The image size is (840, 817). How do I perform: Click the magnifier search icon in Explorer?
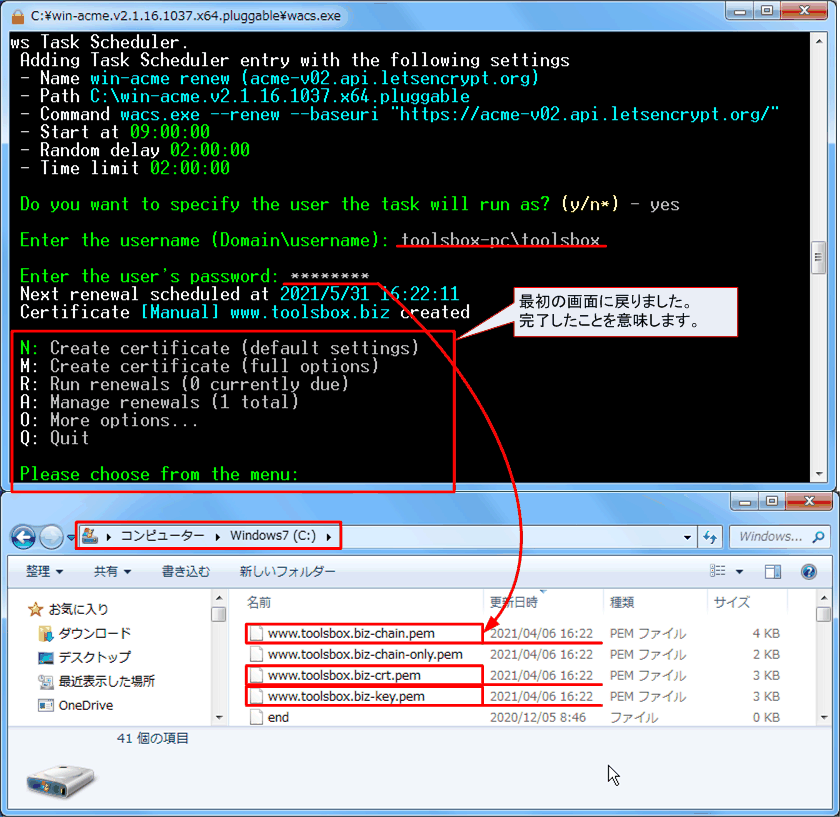click(x=819, y=537)
